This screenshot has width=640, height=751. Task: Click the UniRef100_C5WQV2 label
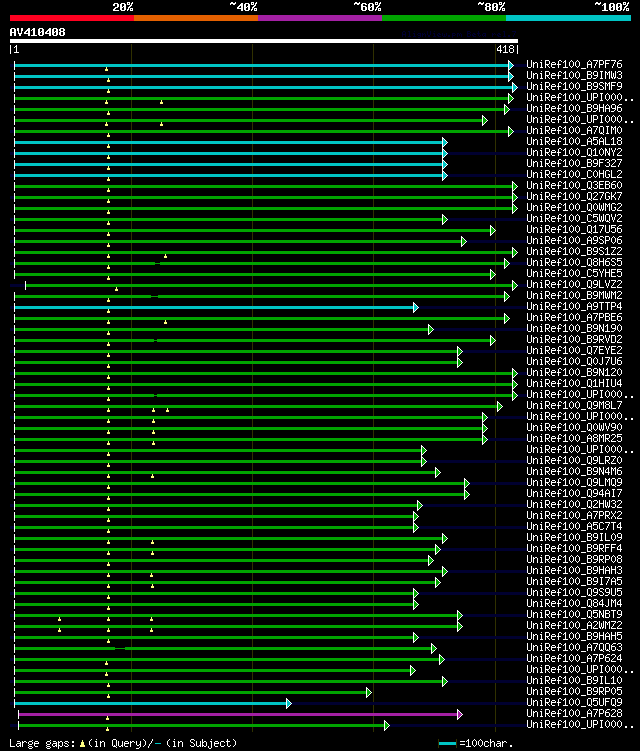click(x=574, y=218)
